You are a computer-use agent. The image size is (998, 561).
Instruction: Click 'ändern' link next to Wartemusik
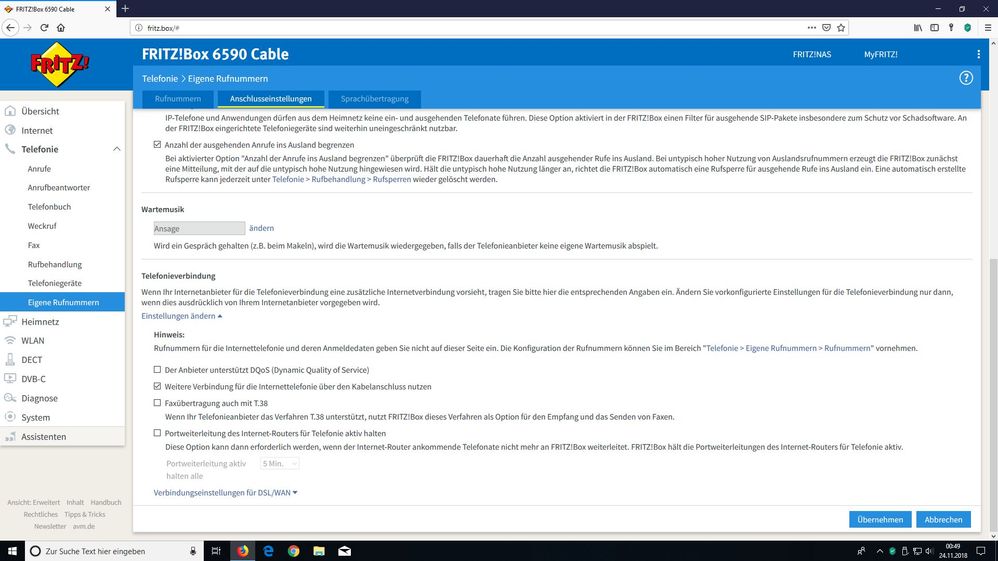pyautogui.click(x=261, y=228)
